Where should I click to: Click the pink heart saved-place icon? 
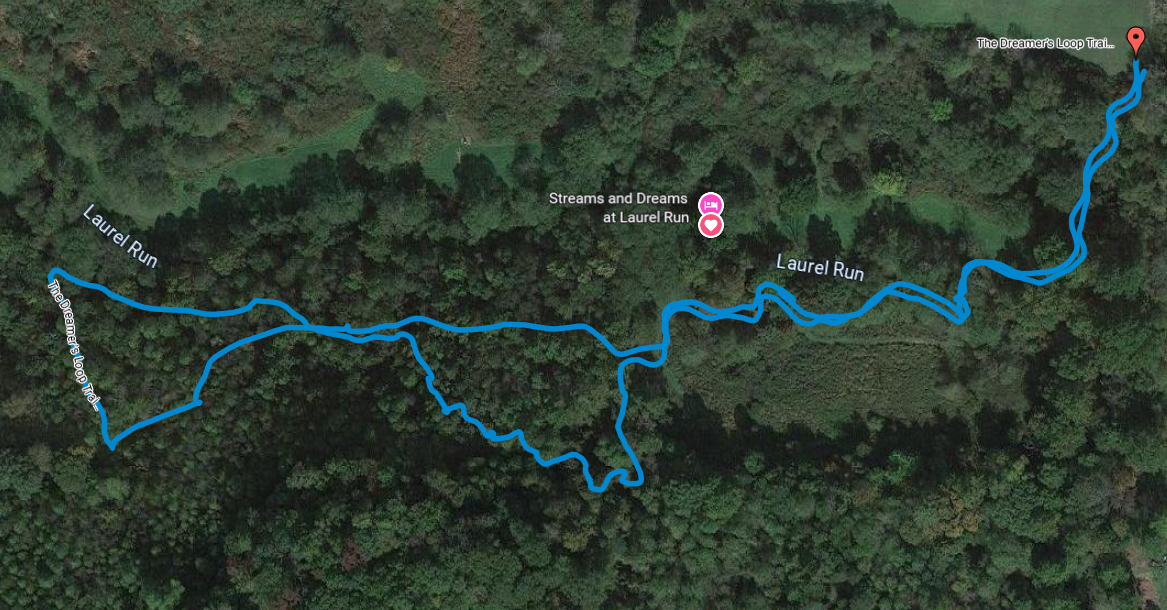click(711, 225)
